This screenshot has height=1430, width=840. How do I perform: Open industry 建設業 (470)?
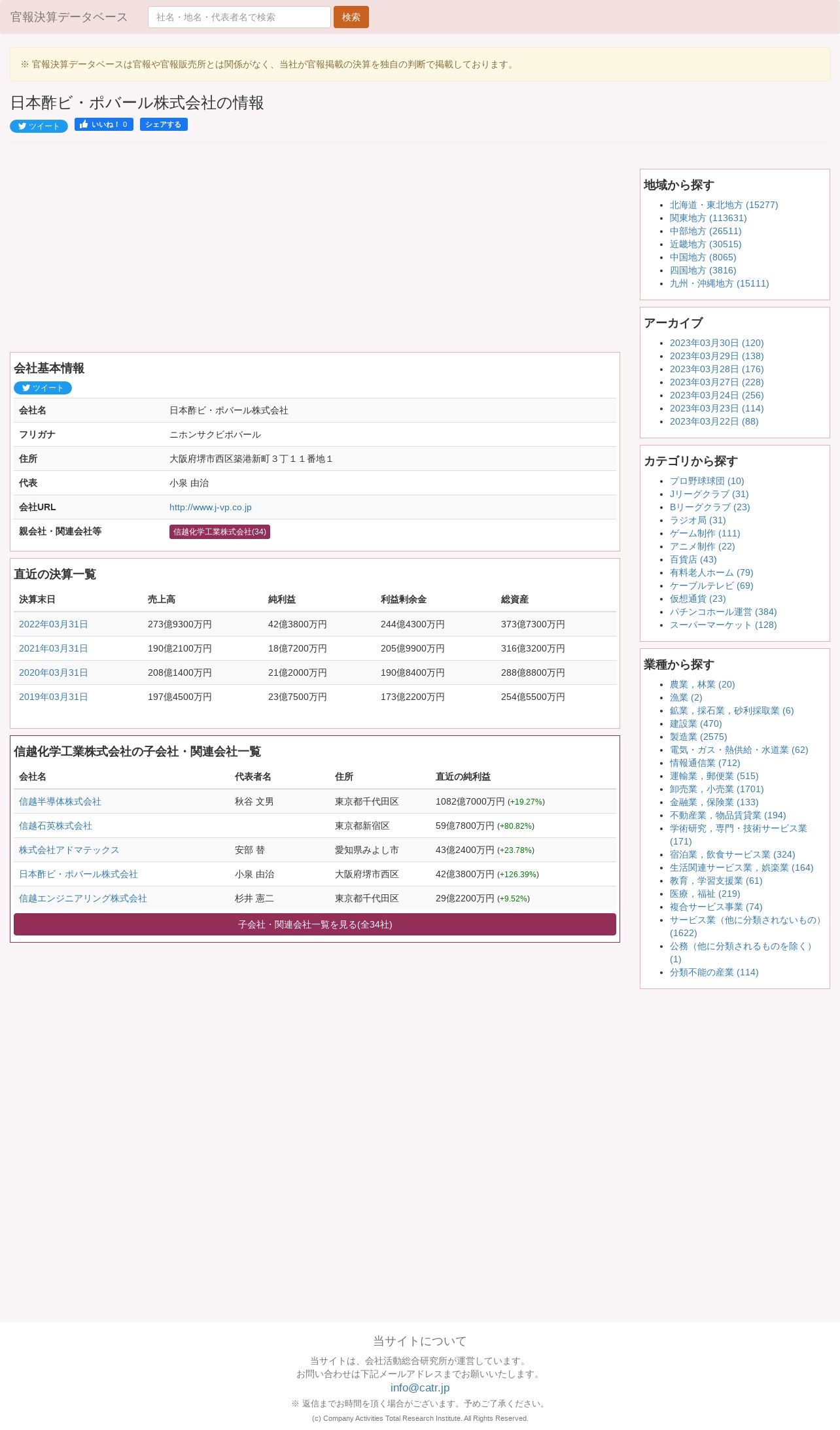695,724
